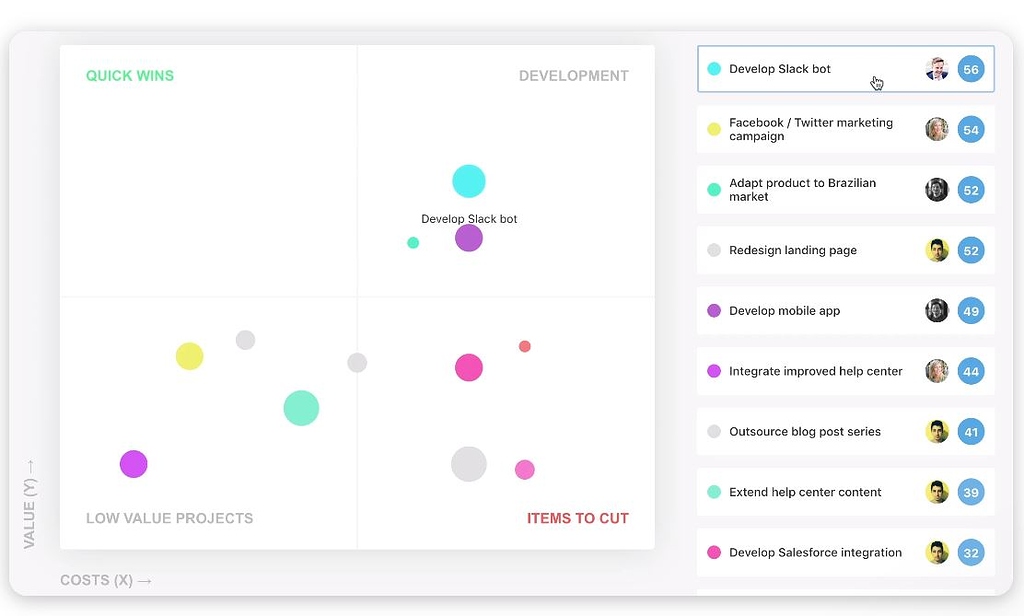Select the 52 score badge on Redesign landing page
1024x616 pixels.
tap(970, 250)
